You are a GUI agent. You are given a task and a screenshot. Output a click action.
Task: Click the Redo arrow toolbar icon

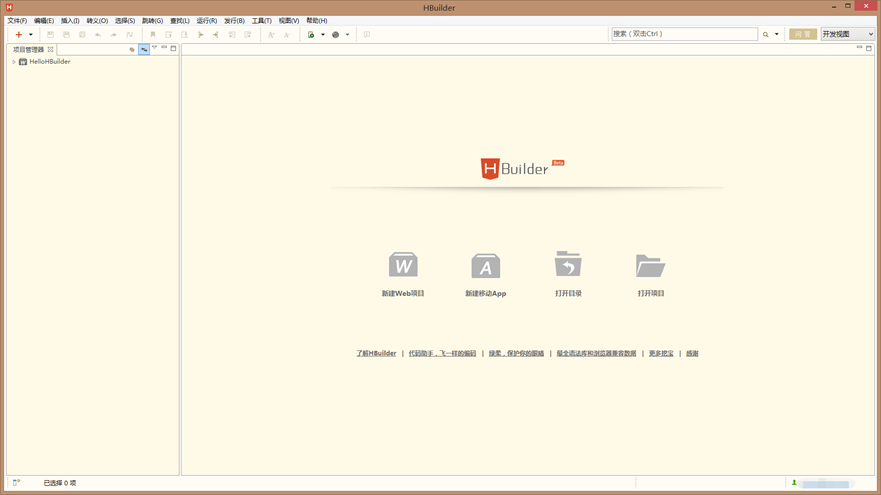point(113,35)
